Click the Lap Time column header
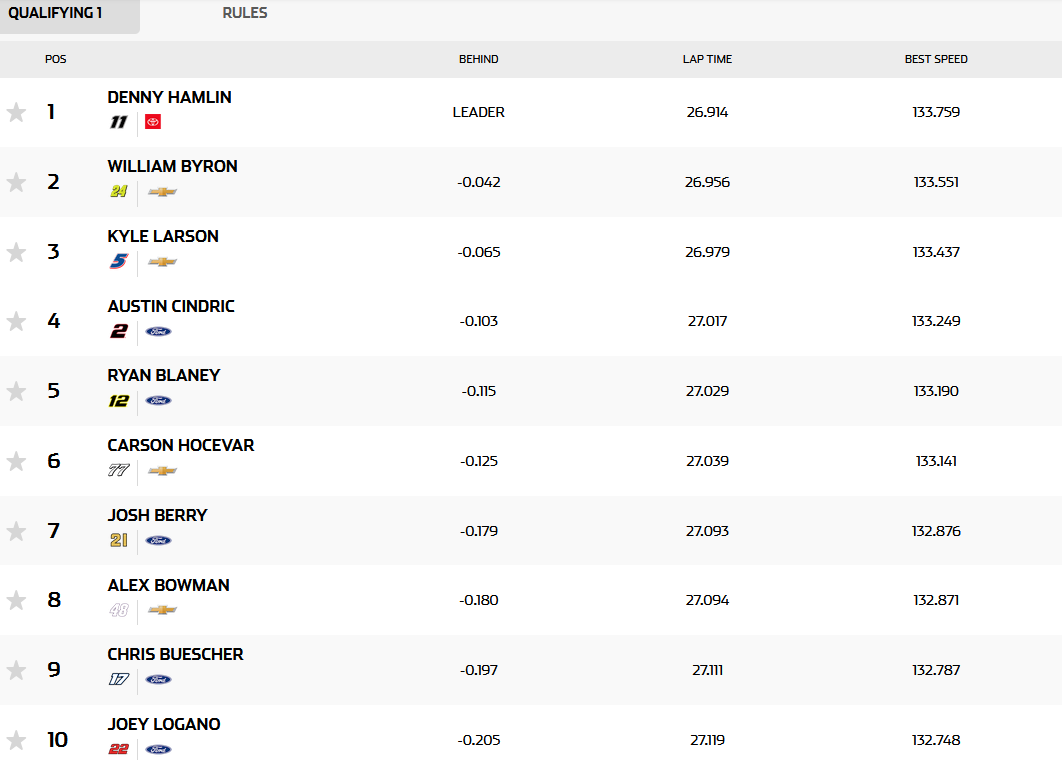The height and width of the screenshot is (760, 1062). [x=707, y=59]
